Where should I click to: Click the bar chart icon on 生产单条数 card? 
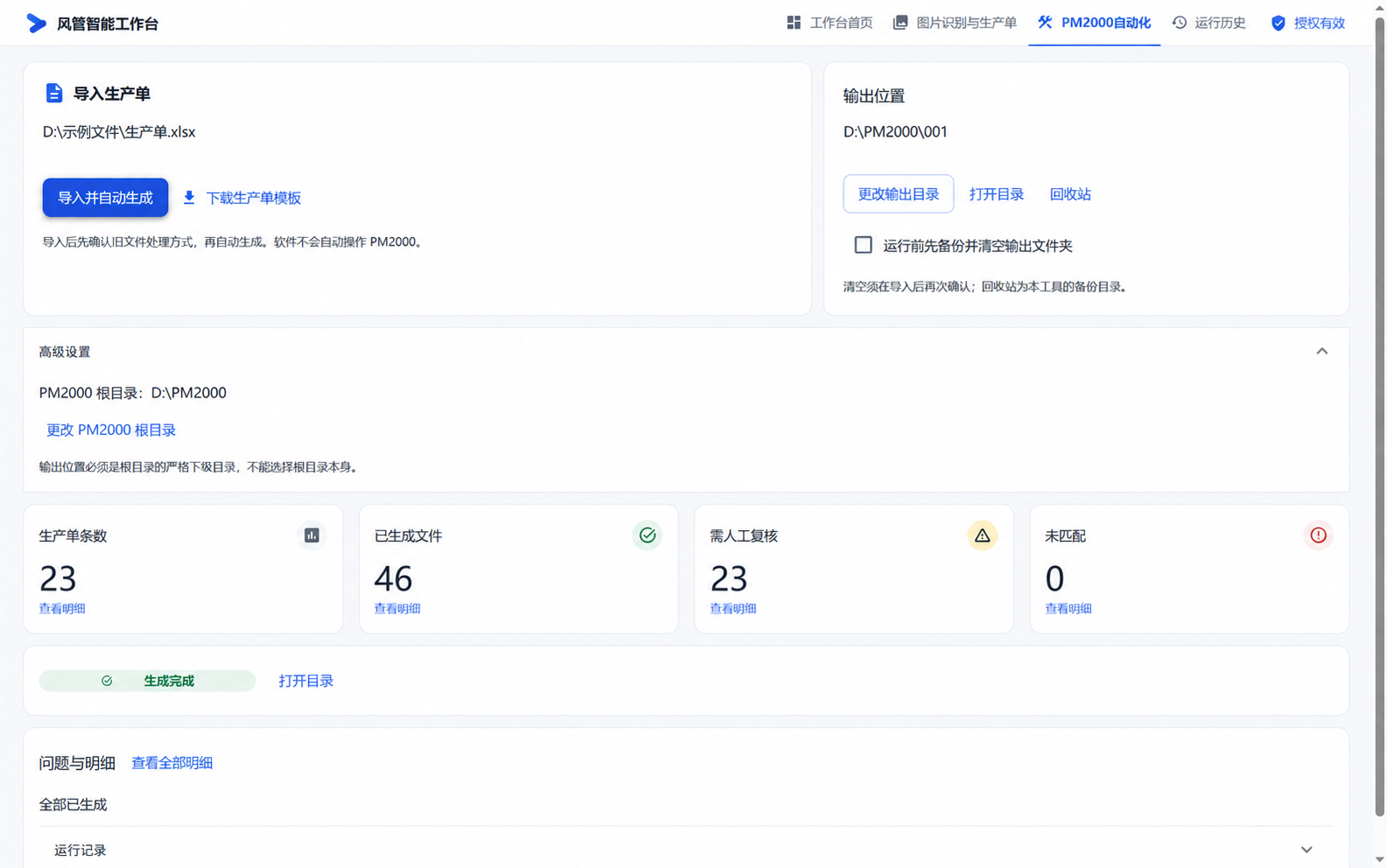click(312, 535)
